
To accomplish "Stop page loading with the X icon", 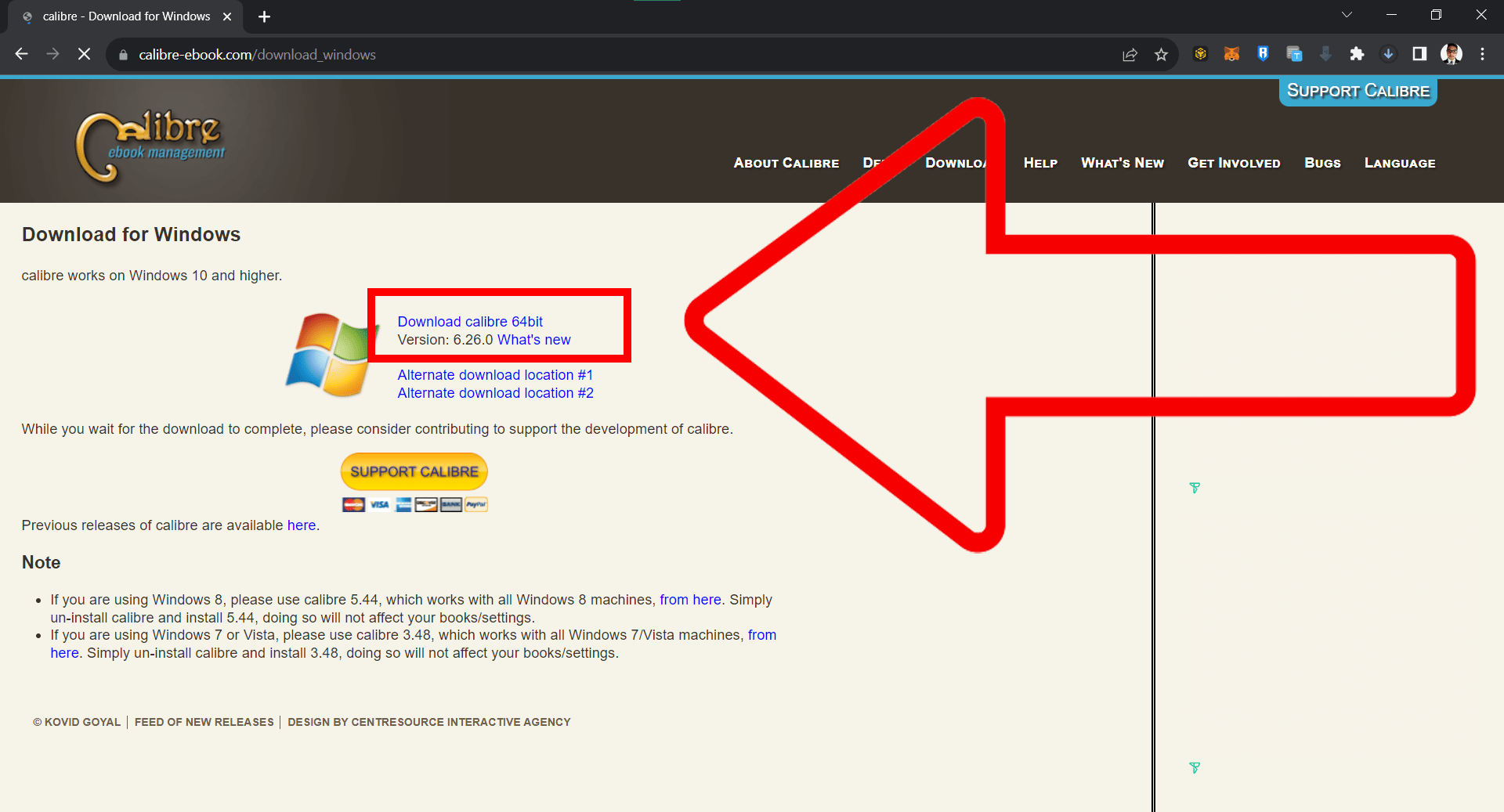I will 84,54.
